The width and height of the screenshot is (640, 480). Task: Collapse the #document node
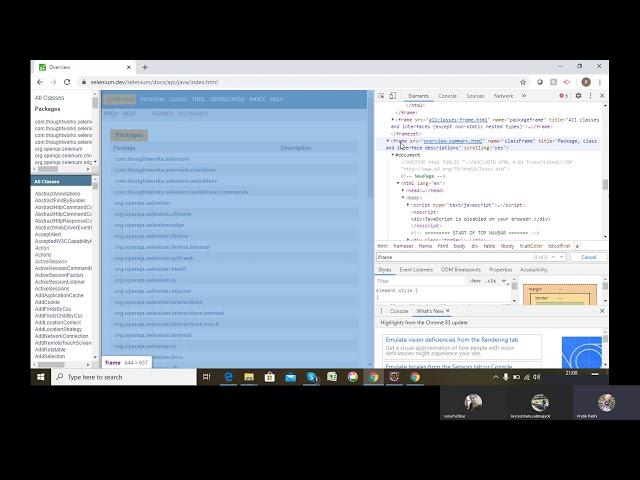(393, 155)
